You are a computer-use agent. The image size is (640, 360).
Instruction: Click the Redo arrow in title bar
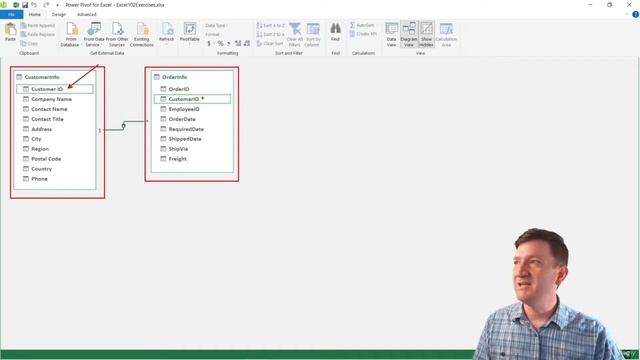[x=46, y=5]
